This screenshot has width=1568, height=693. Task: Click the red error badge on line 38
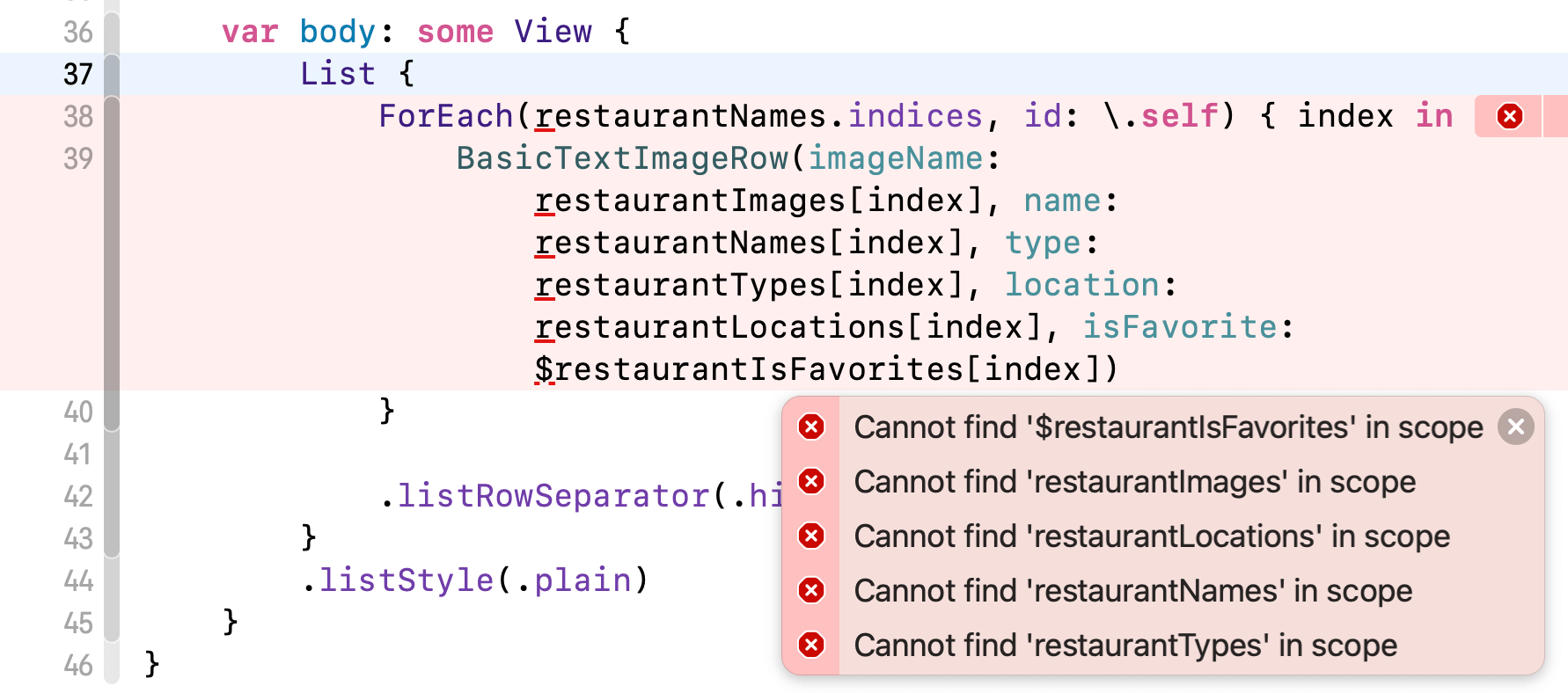point(1509,116)
